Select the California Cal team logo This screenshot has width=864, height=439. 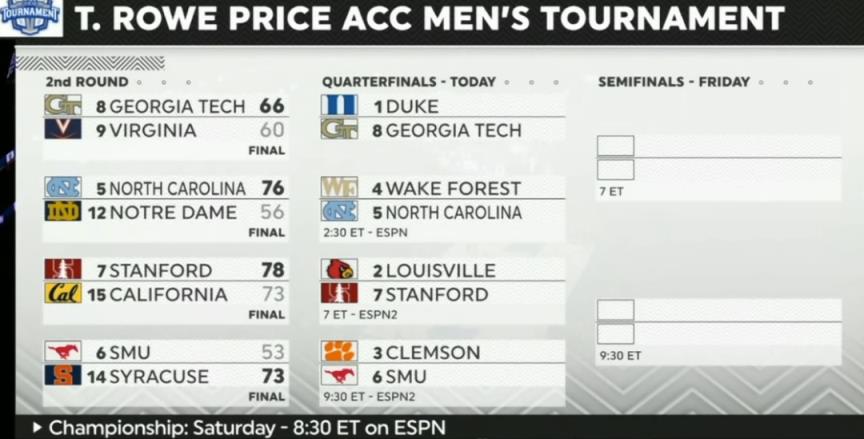click(x=62, y=294)
